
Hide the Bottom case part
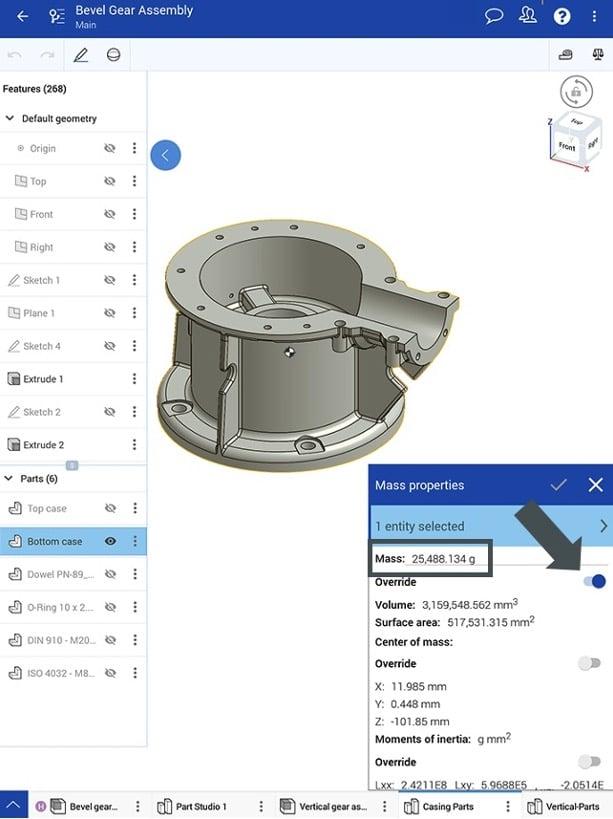110,541
